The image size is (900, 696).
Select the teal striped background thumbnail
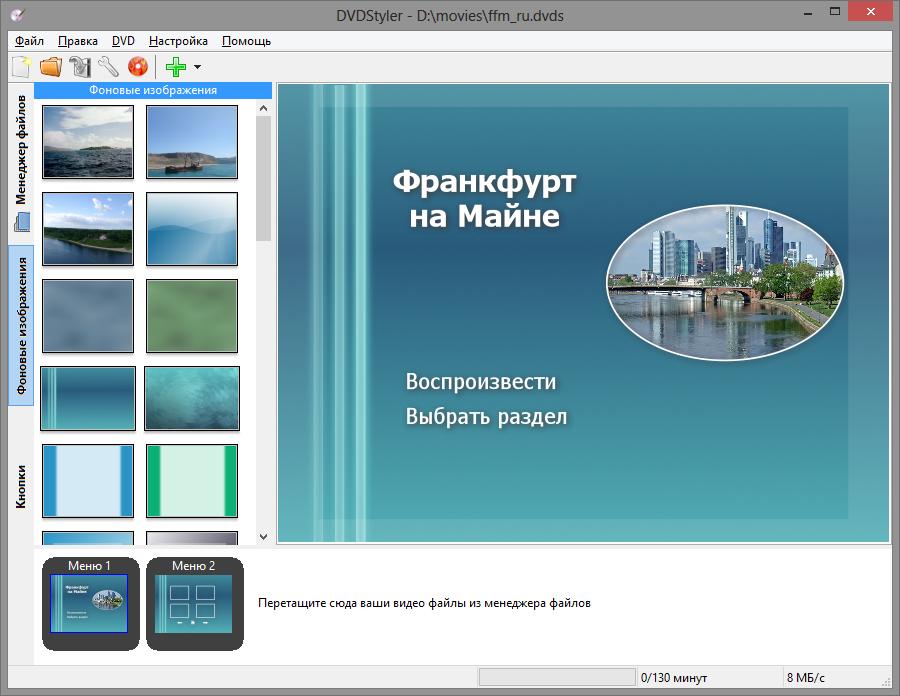[88, 398]
